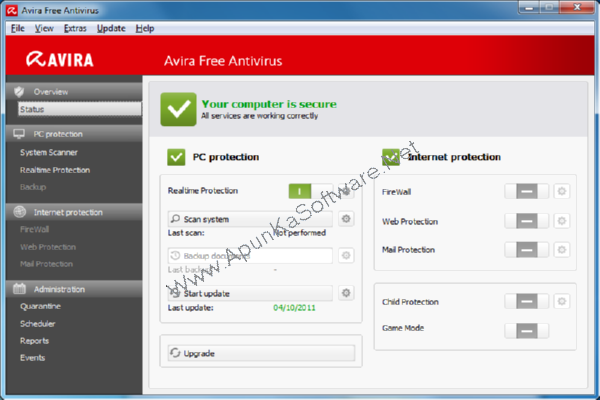600x400 pixels.
Task: Toggle the Child Protection switch
Action: (x=527, y=301)
